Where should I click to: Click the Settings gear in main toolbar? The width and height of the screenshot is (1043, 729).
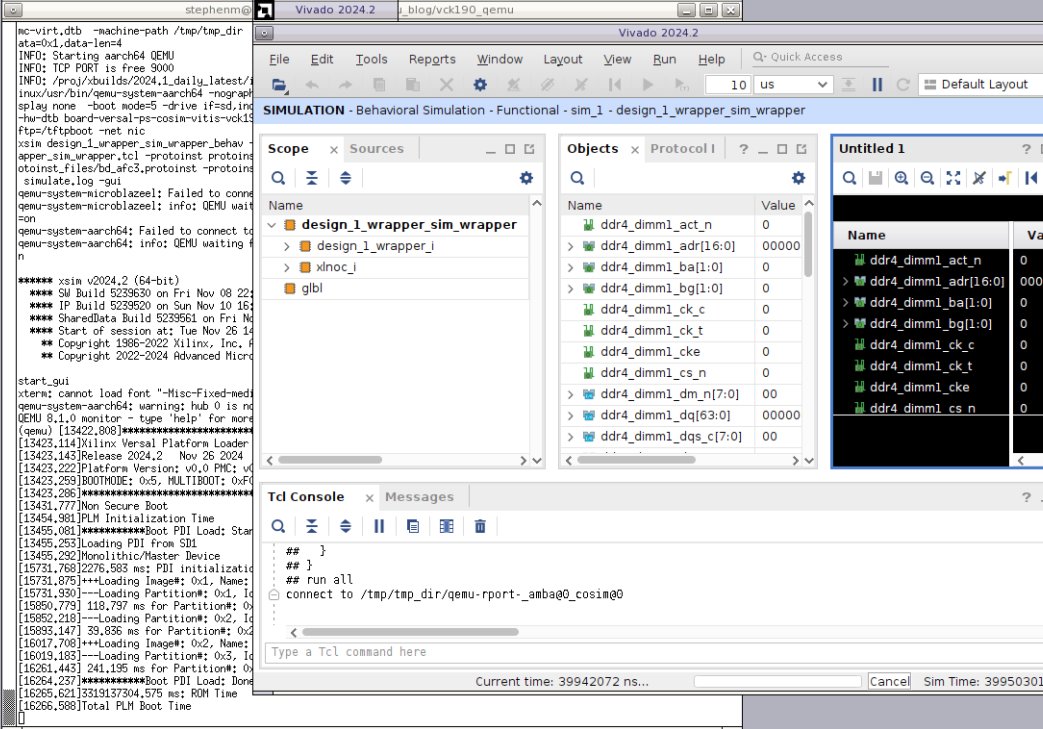480,85
